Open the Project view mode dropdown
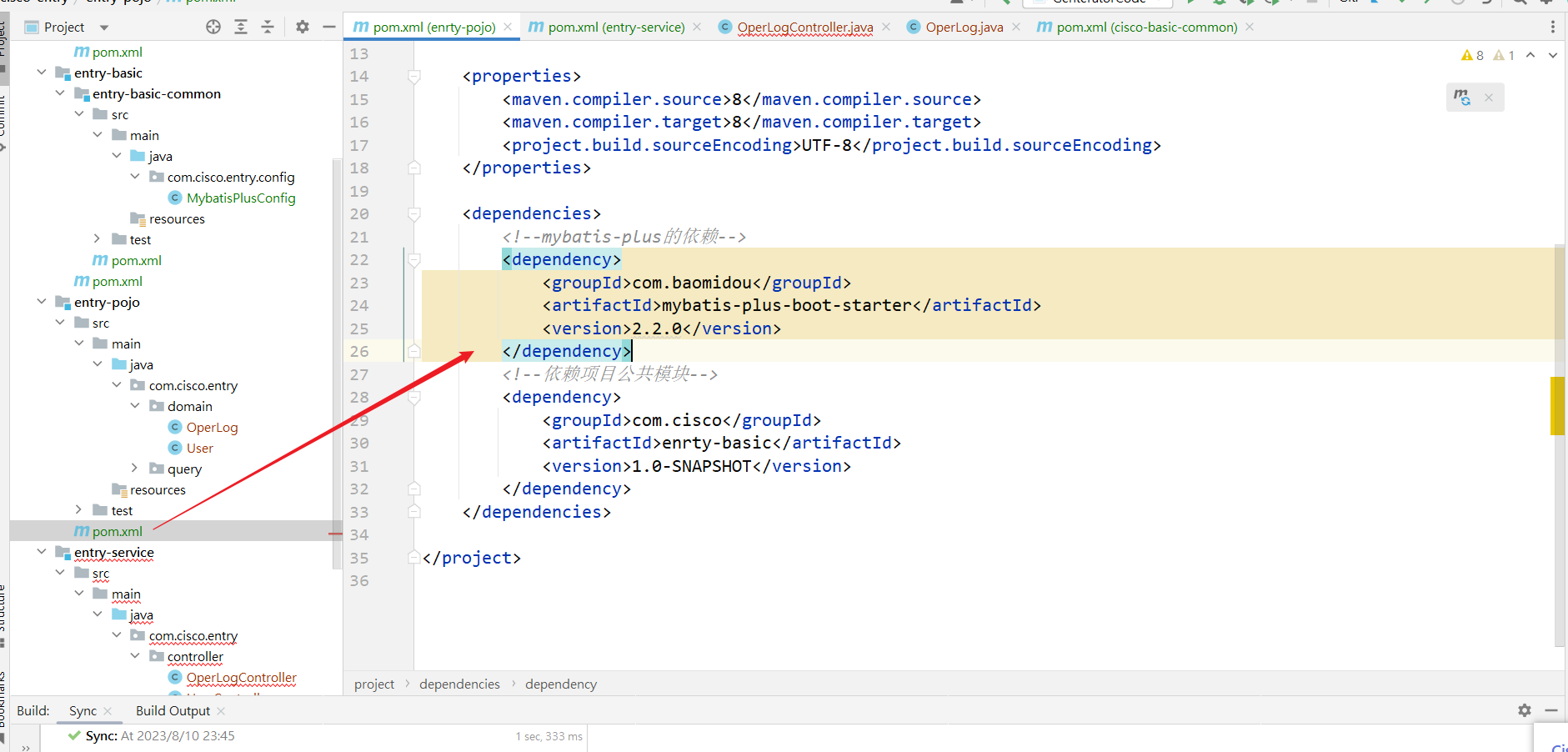1568x752 pixels. (x=103, y=26)
